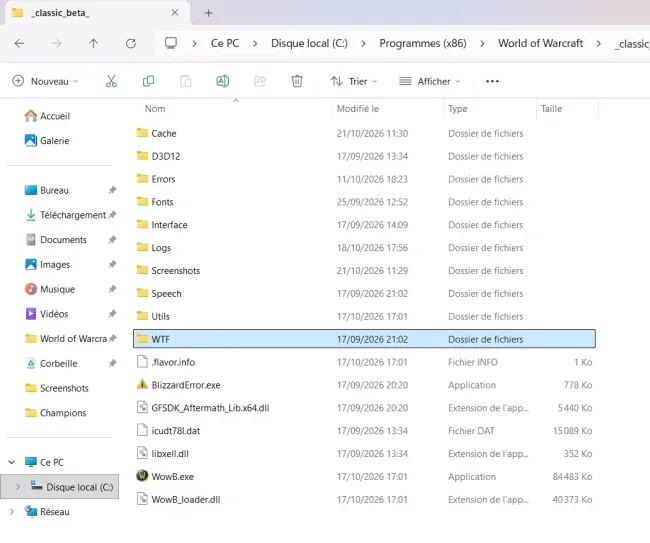Click Ce PC in the address breadcrumb
The image size is (650, 543).
tap(225, 44)
